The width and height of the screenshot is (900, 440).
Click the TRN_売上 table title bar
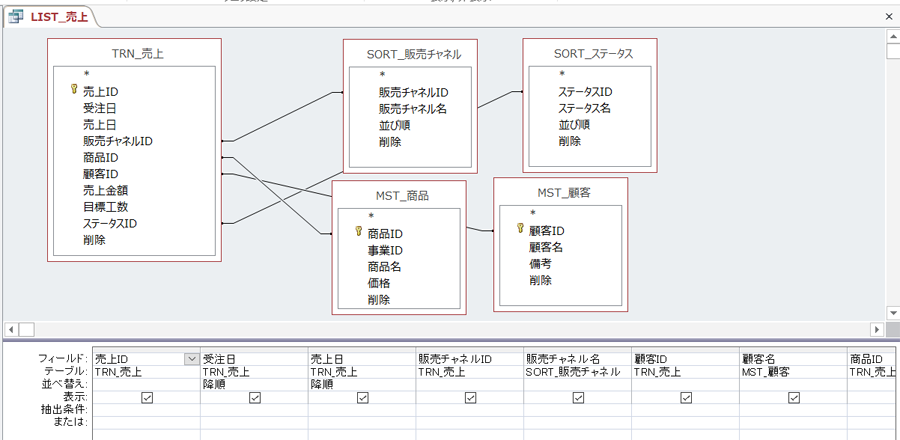pos(137,54)
